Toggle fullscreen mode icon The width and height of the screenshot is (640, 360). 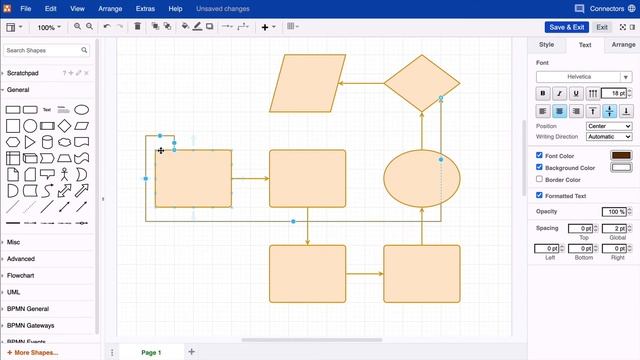click(622, 27)
